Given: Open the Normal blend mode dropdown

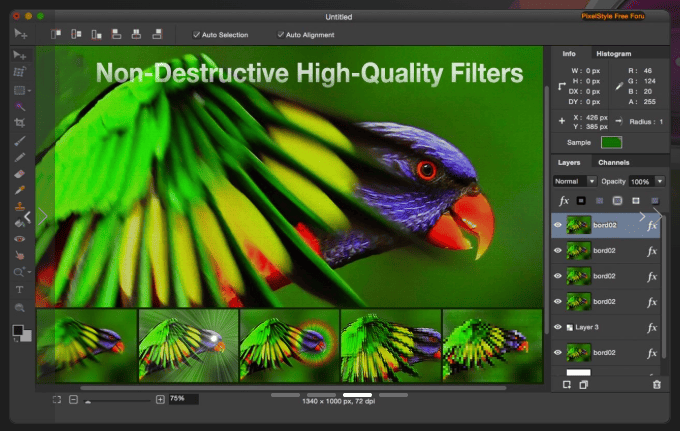Looking at the screenshot, I should click(x=575, y=181).
